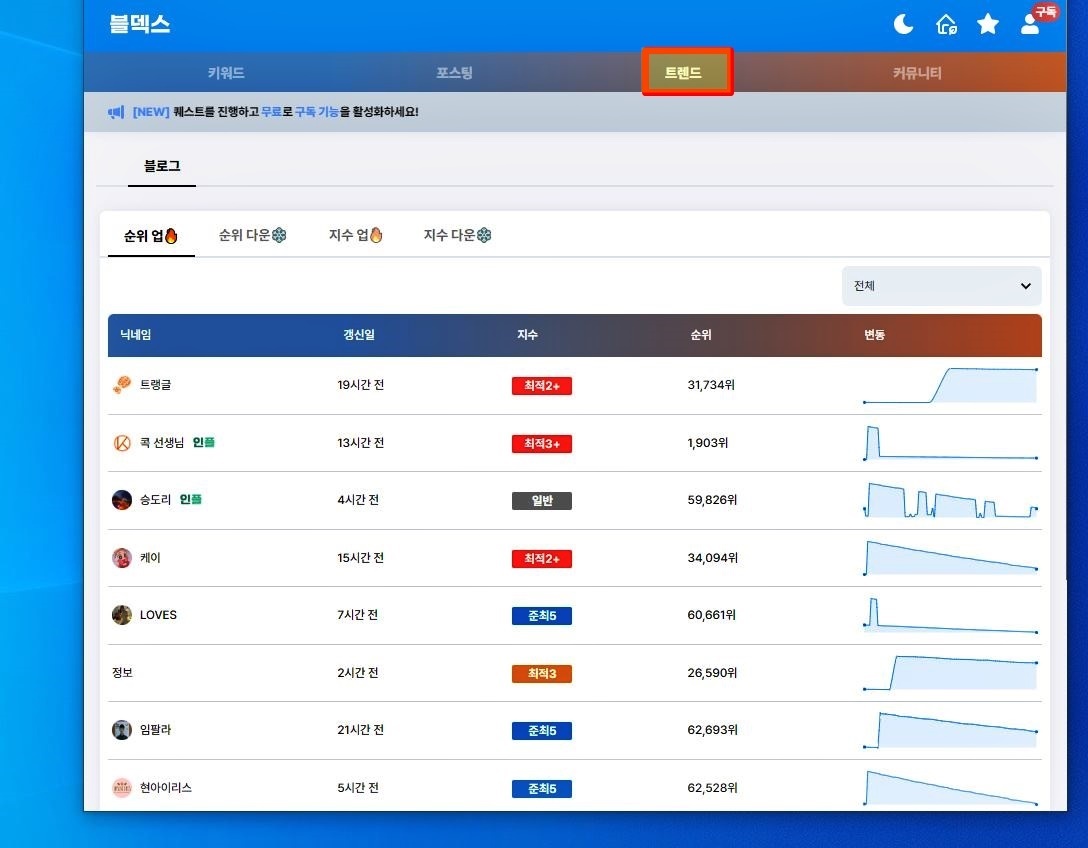Click the 인플 badge next to 송도리

(191, 500)
